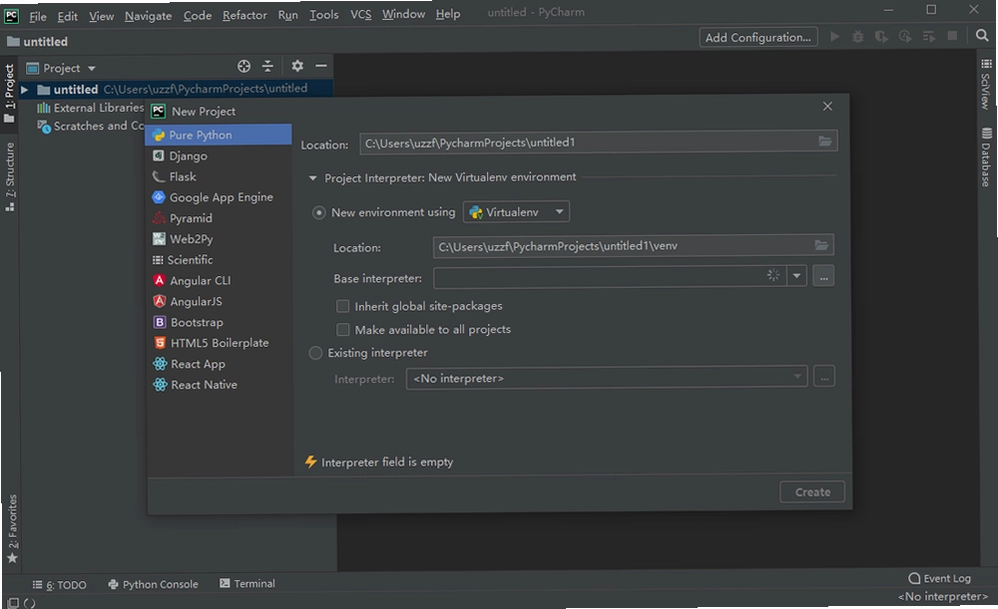Close the New Project dialog
This screenshot has width=998, height=609.
pyautogui.click(x=827, y=106)
